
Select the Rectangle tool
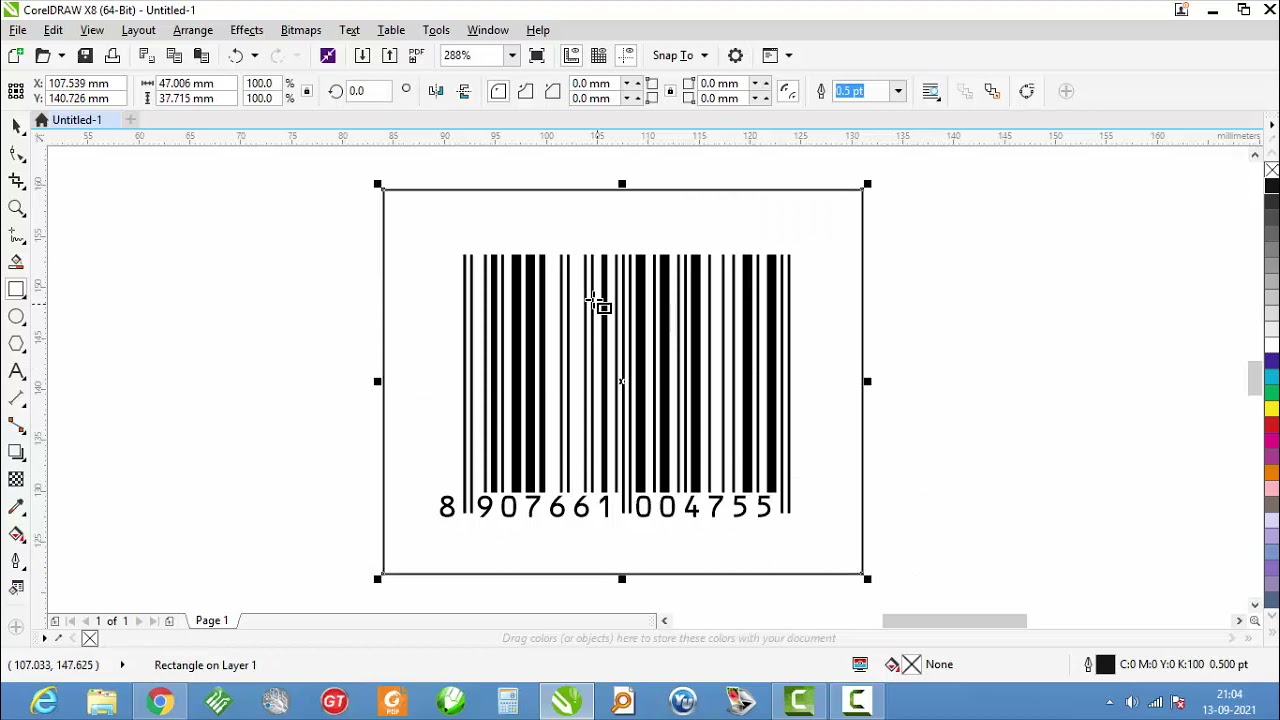tap(16, 290)
